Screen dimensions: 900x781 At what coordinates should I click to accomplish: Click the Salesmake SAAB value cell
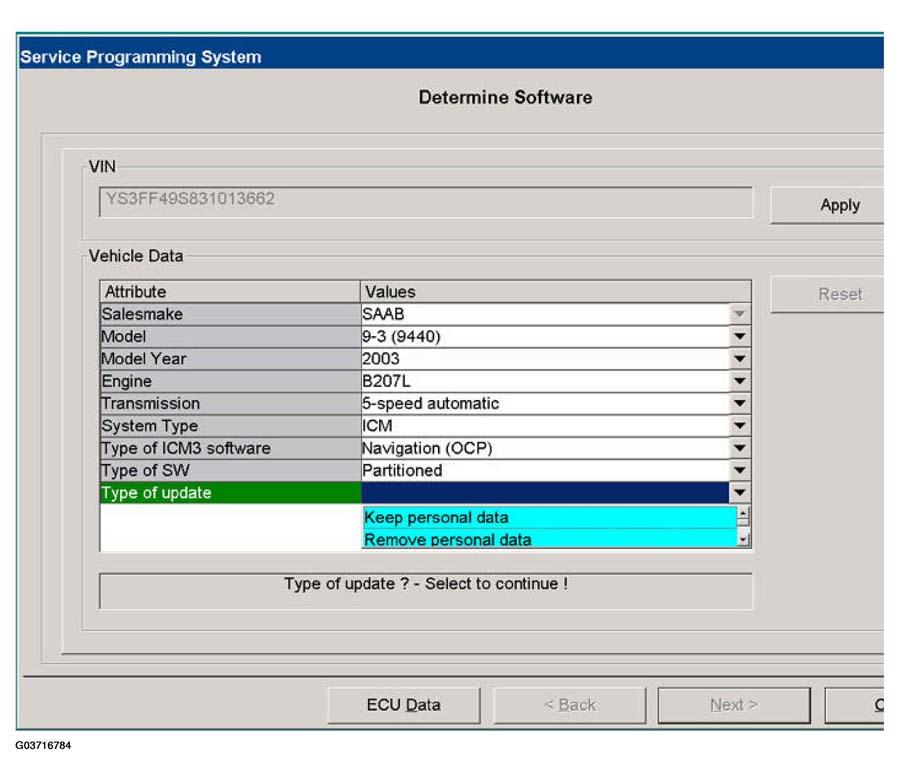pyautogui.click(x=545, y=314)
